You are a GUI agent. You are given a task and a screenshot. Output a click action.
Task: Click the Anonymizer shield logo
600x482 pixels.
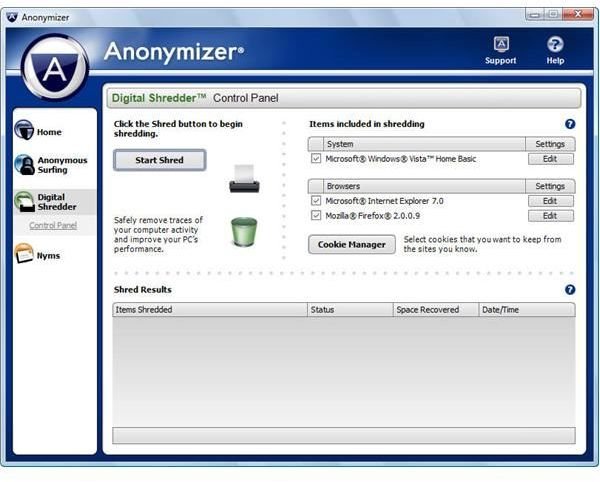pos(55,67)
